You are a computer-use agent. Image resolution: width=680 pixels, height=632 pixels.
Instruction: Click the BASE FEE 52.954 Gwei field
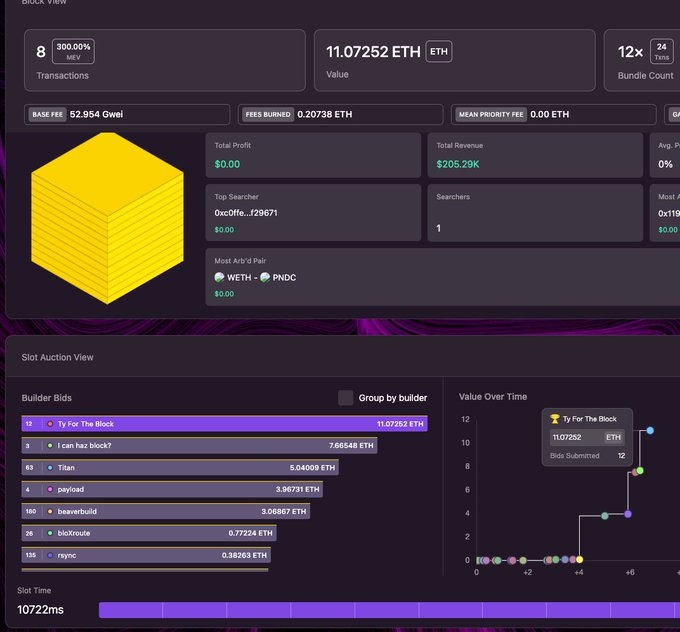pyautogui.click(x=127, y=115)
